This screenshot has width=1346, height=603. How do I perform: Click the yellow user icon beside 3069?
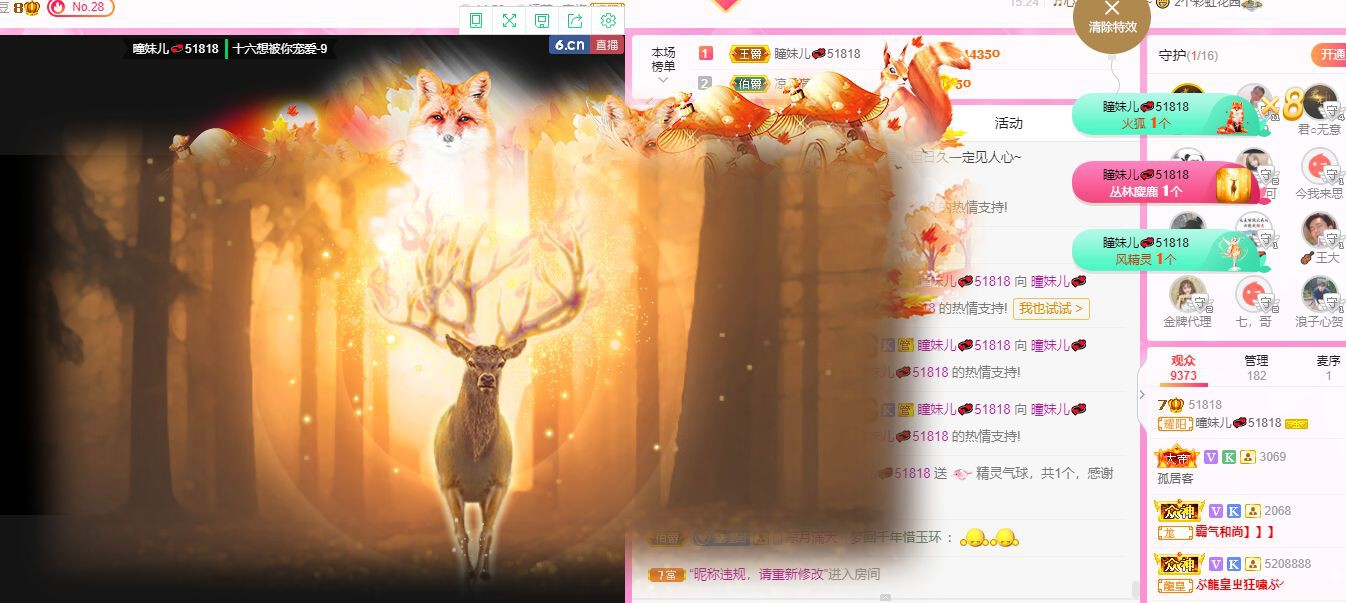point(1247,457)
